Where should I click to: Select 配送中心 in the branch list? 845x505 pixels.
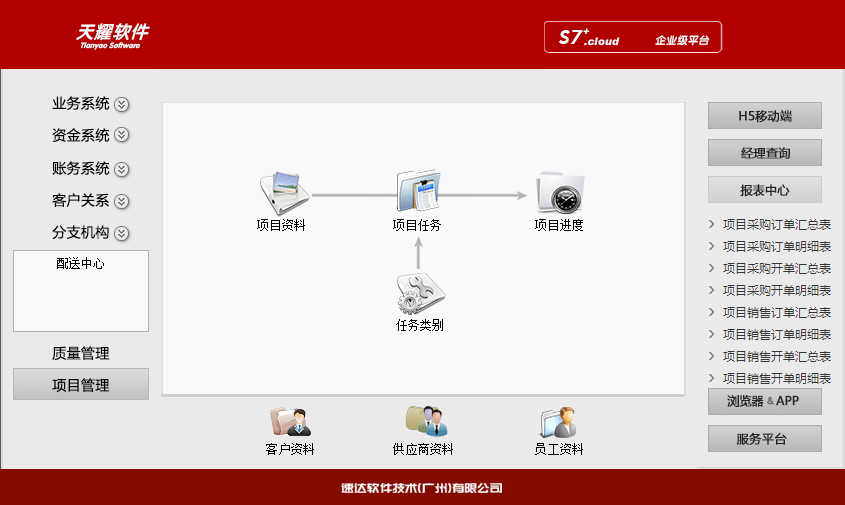coord(80,264)
